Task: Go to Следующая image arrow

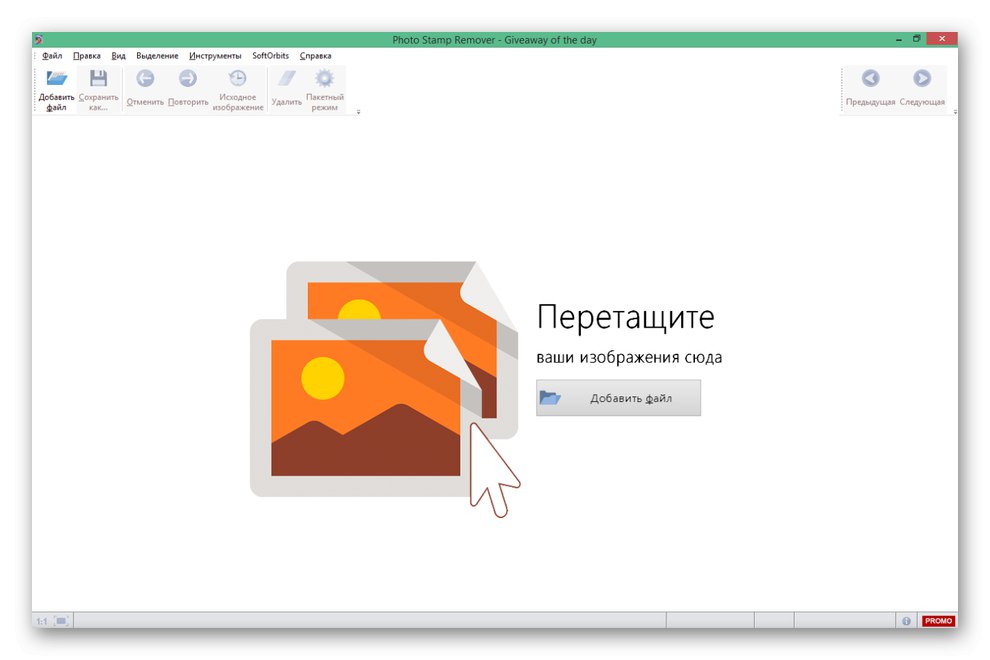Action: pyautogui.click(x=922, y=79)
